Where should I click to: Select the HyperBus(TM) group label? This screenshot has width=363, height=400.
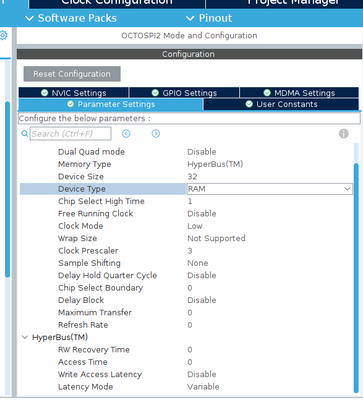coord(60,337)
